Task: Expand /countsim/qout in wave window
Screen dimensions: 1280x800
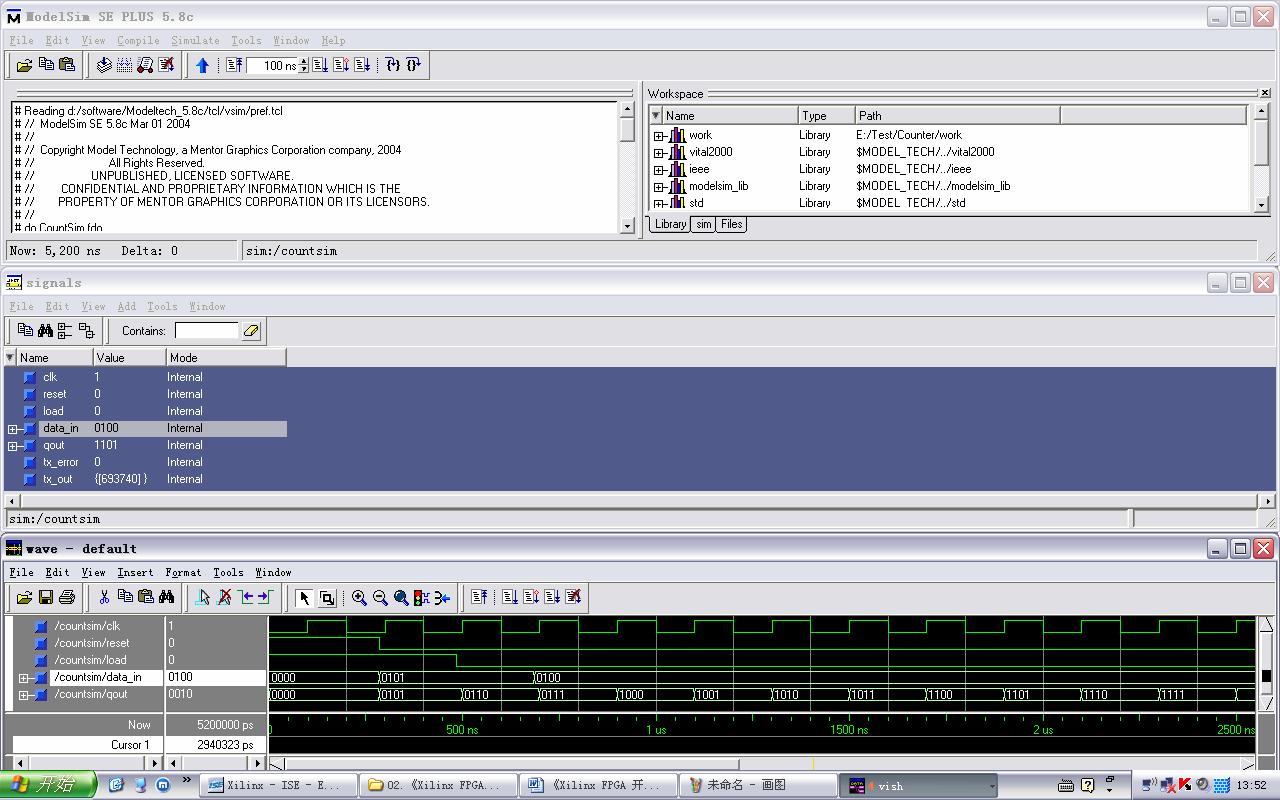Action: pyautogui.click(x=24, y=695)
